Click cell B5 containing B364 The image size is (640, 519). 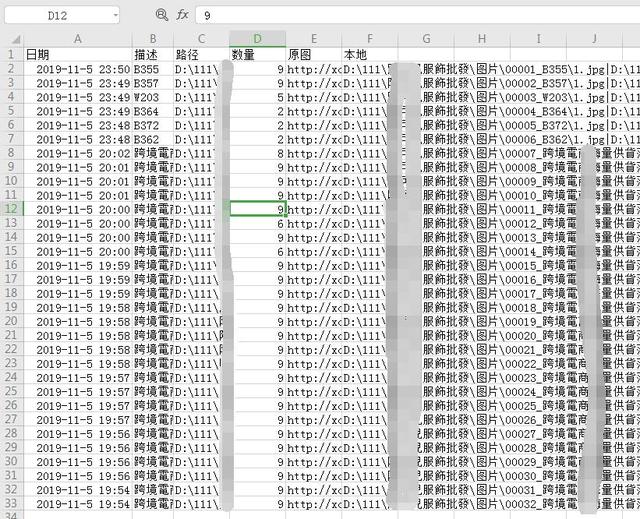(153, 111)
